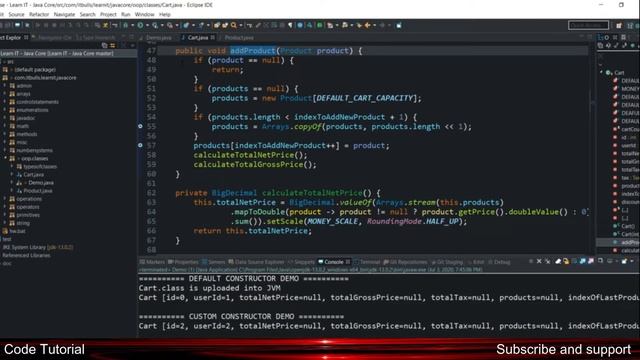The image size is (640, 360).
Task: Click Collapse All in Project Explorer
Action: click(x=104, y=45)
